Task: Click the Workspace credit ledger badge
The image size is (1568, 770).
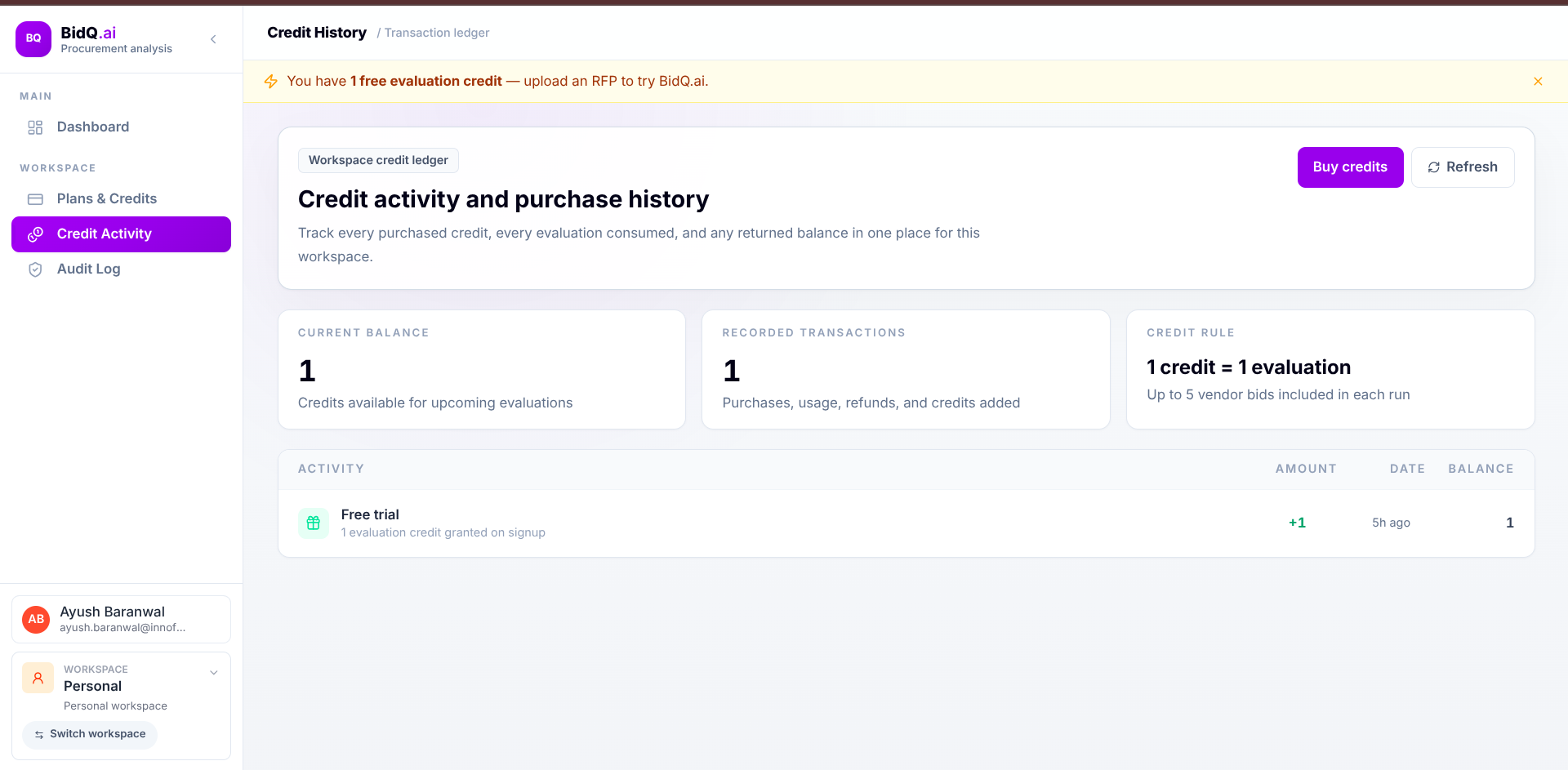Action: tap(378, 161)
